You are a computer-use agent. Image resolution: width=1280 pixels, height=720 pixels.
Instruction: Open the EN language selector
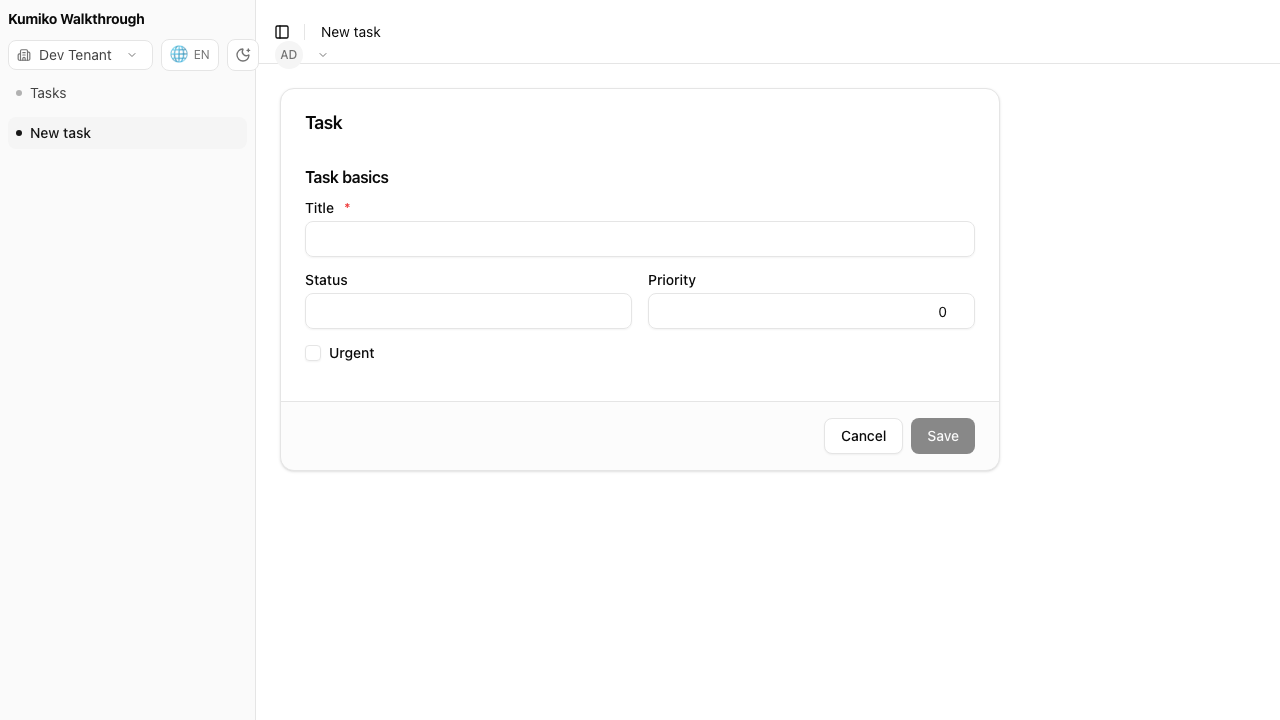point(190,55)
